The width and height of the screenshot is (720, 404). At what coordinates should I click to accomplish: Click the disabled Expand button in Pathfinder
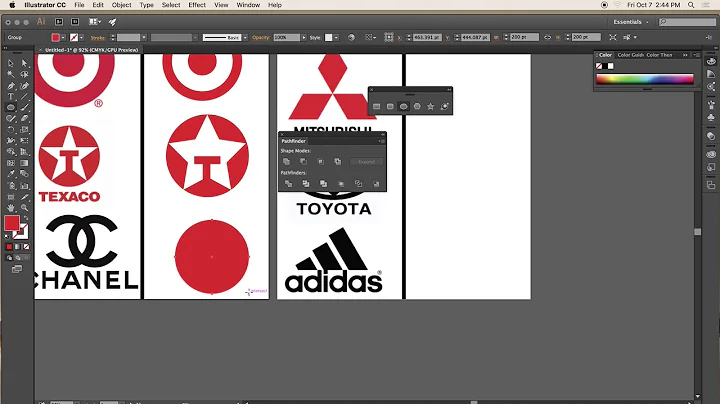[x=366, y=162]
